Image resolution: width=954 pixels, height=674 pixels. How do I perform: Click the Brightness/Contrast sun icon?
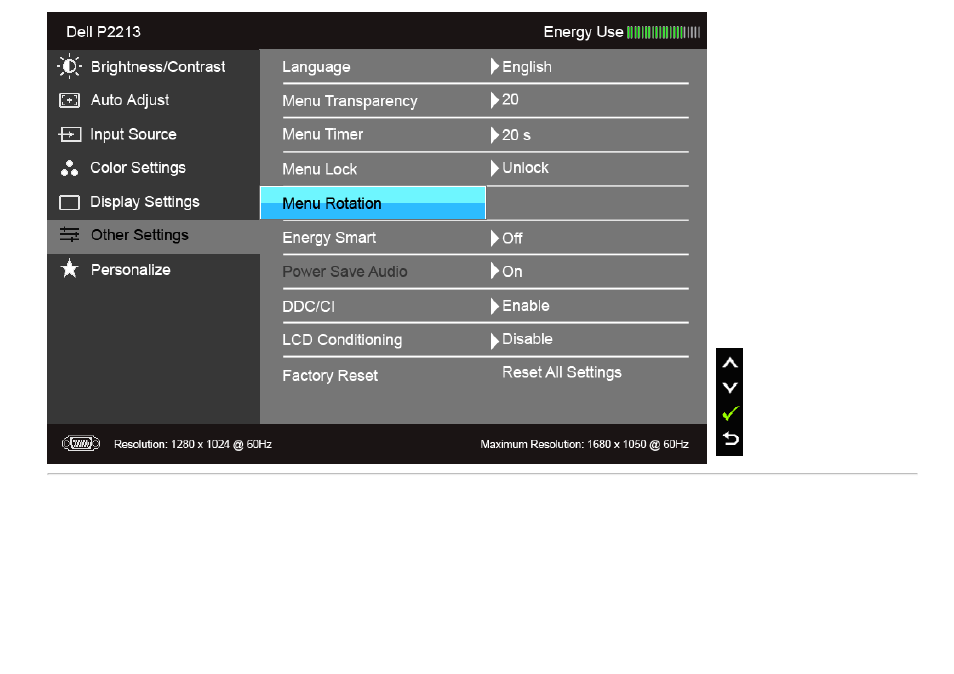(69, 66)
